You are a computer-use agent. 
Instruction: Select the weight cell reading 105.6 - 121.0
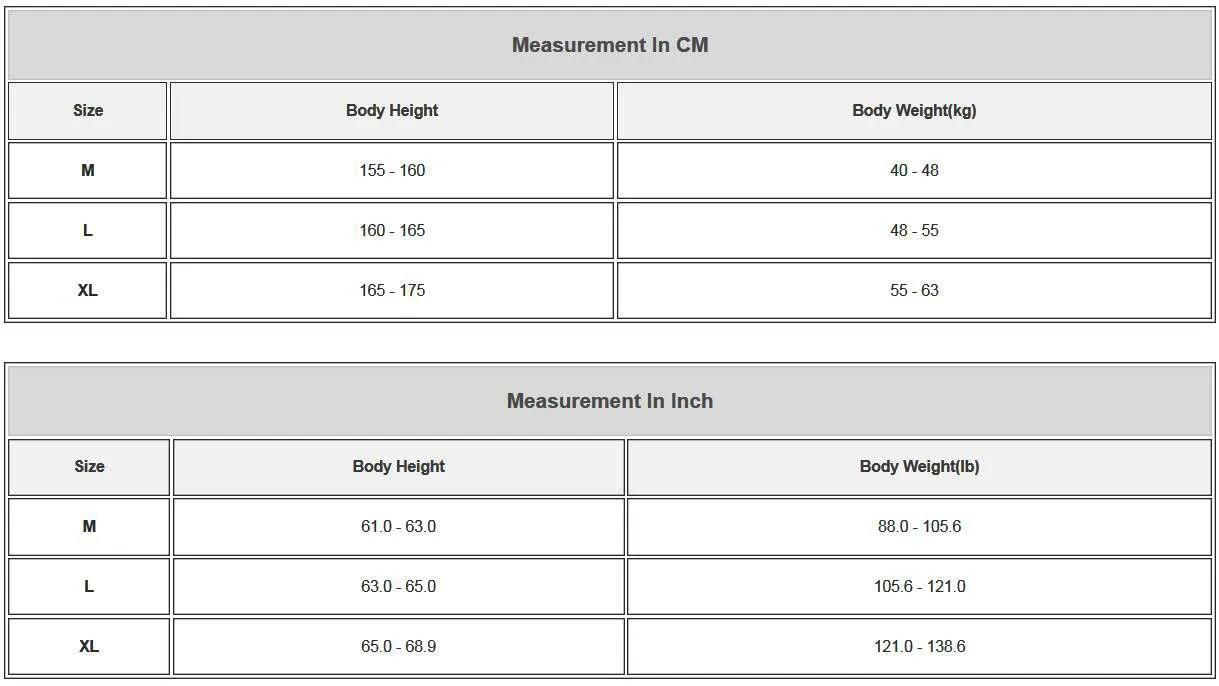[919, 586]
